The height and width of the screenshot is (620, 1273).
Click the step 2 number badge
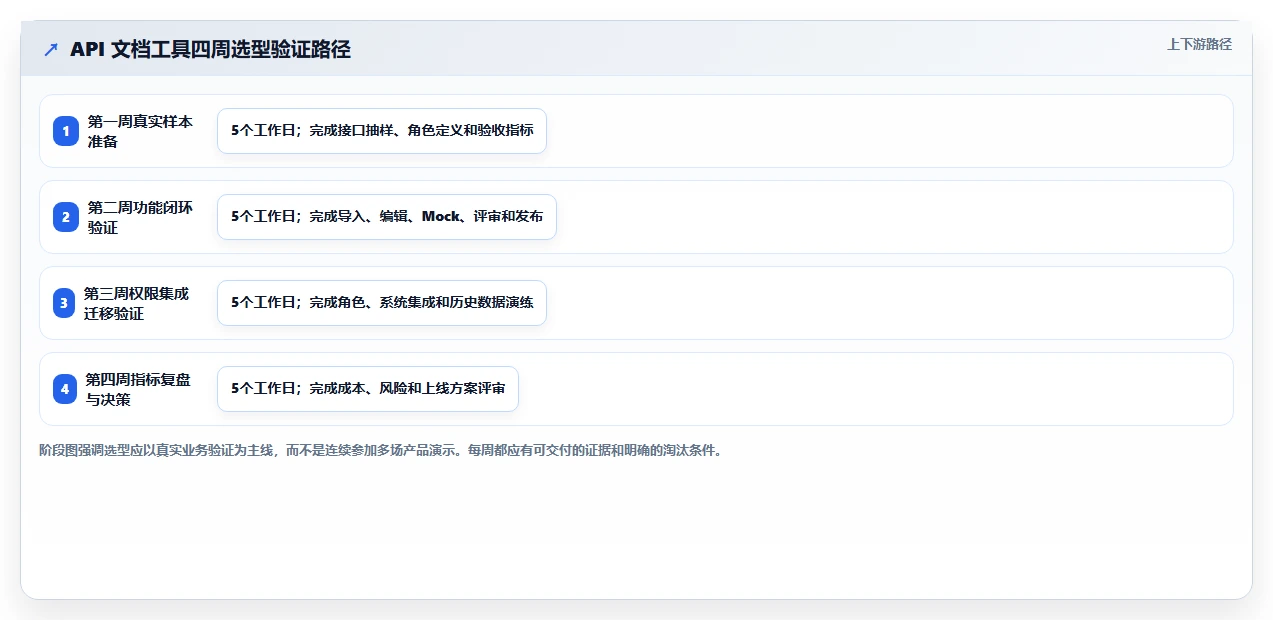point(65,217)
